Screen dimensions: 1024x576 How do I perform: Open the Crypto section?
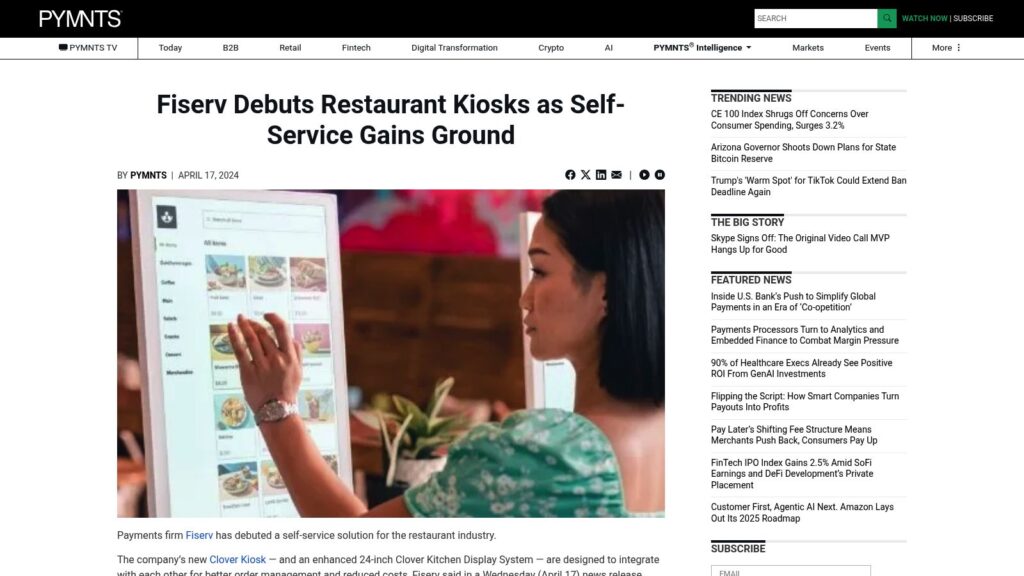(x=551, y=48)
